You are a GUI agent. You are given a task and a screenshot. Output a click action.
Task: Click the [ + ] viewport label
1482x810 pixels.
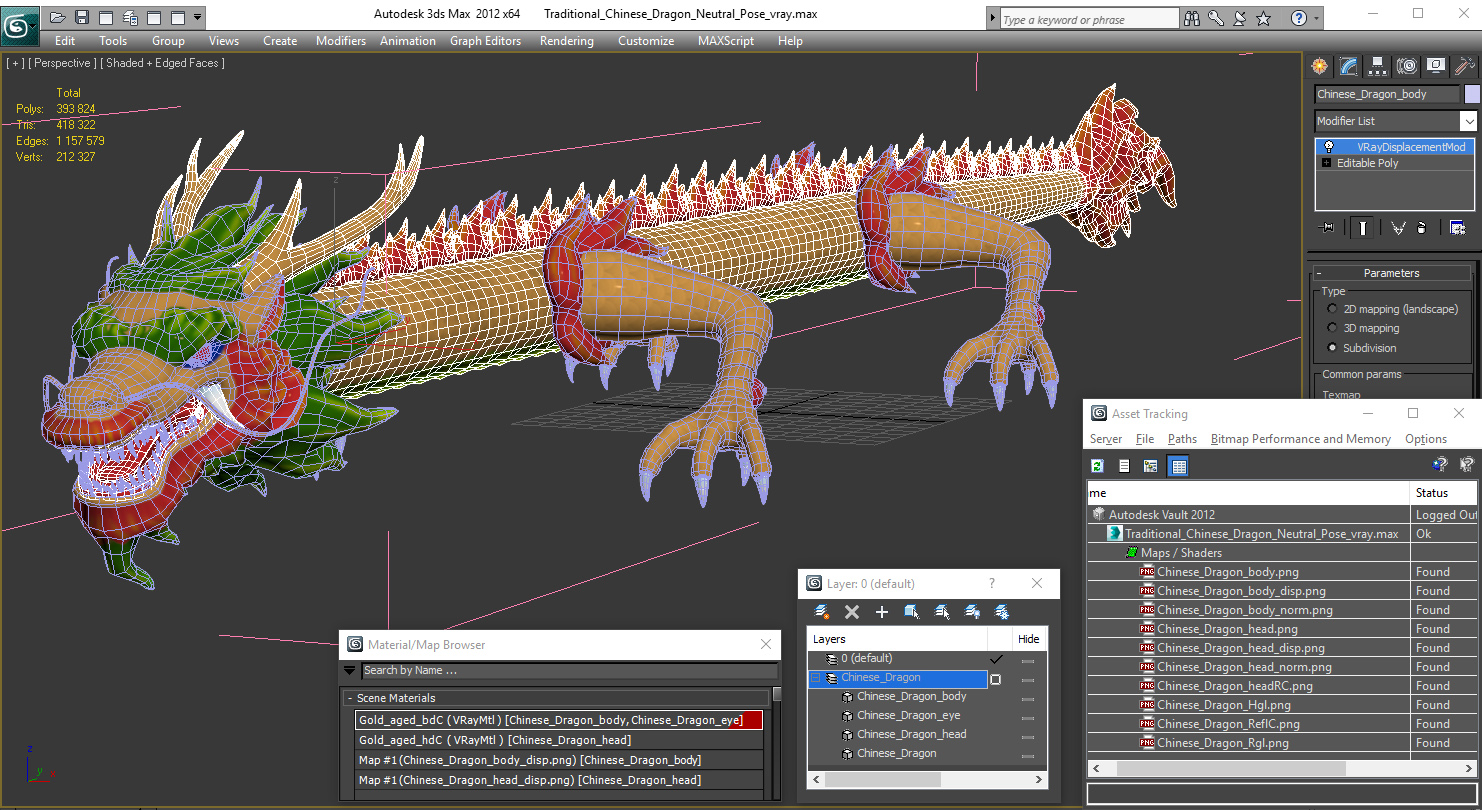(x=14, y=63)
